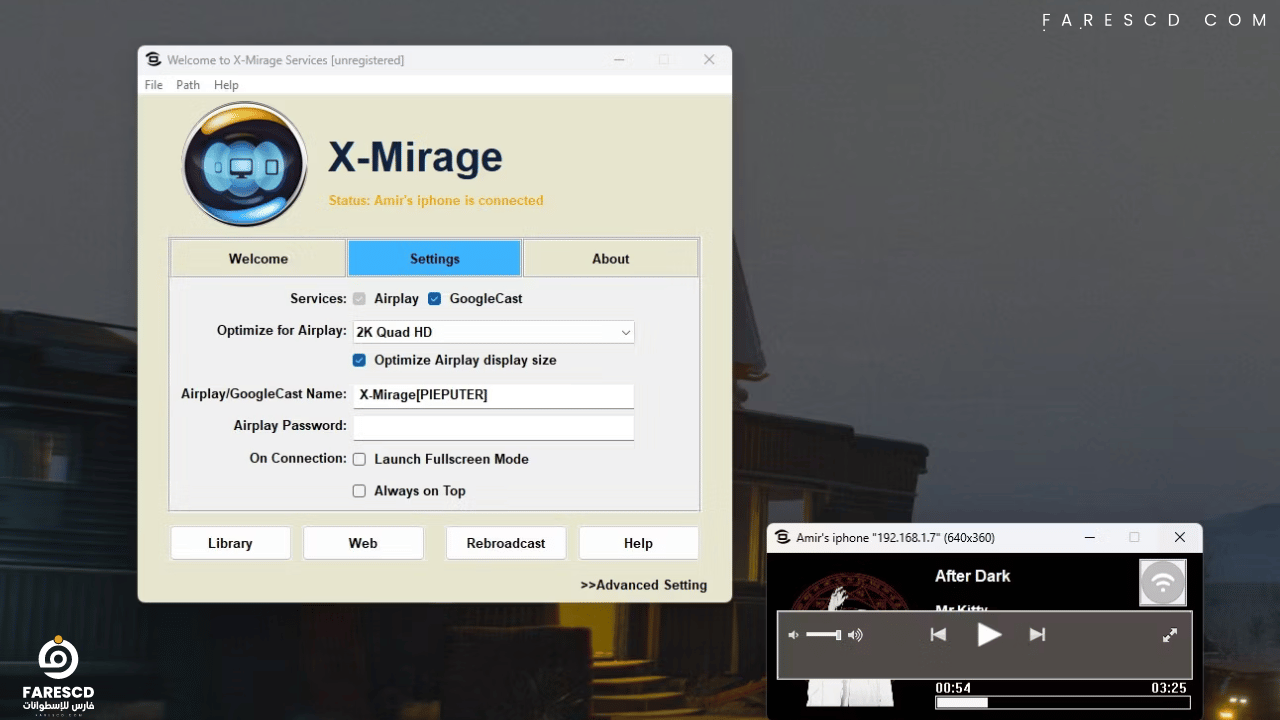This screenshot has height=720, width=1280.
Task: Click the Wi-Fi AirPlay icon in player
Action: (x=1163, y=582)
